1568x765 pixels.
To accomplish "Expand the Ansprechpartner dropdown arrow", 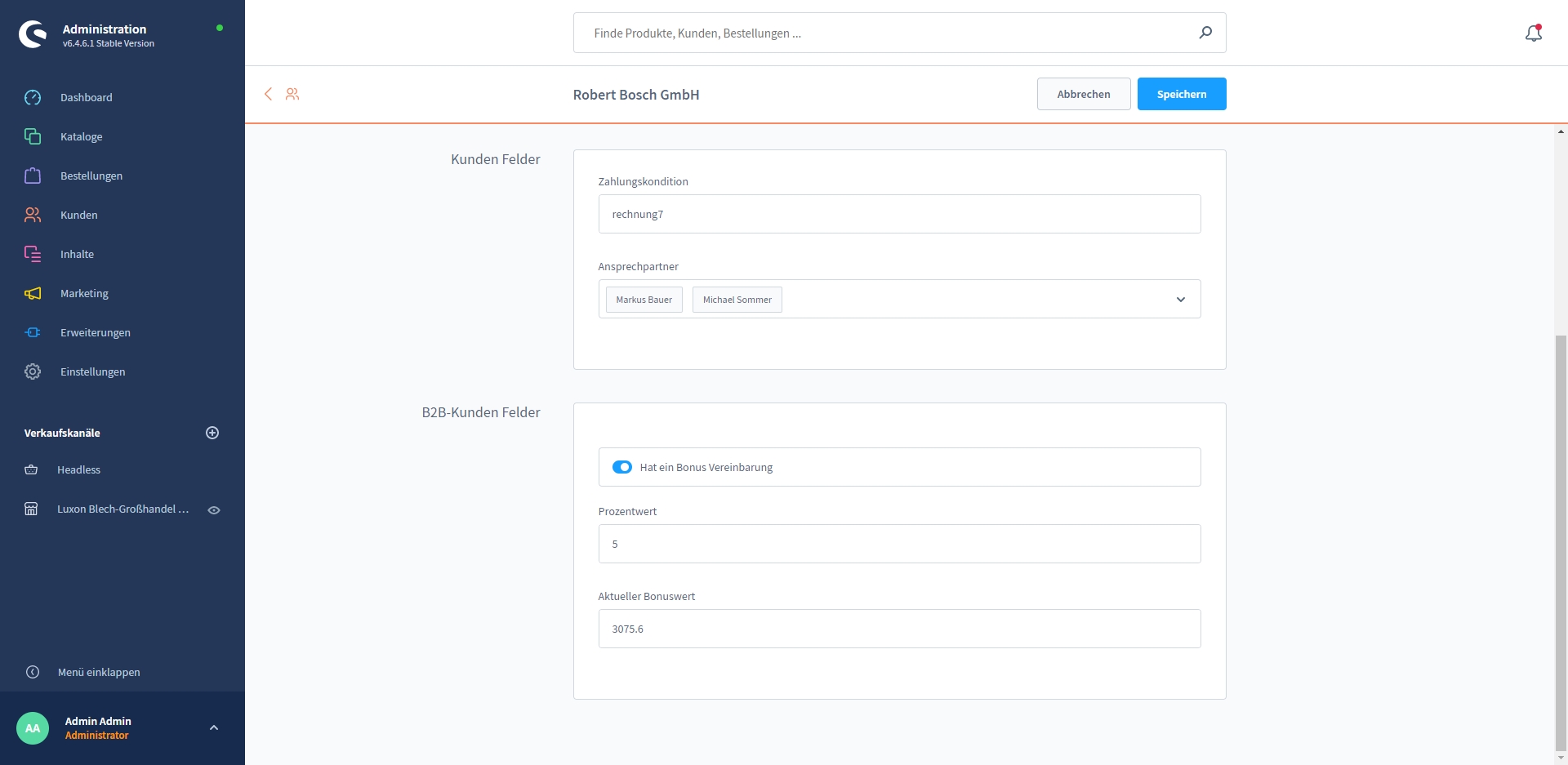I will pos(1180,300).
